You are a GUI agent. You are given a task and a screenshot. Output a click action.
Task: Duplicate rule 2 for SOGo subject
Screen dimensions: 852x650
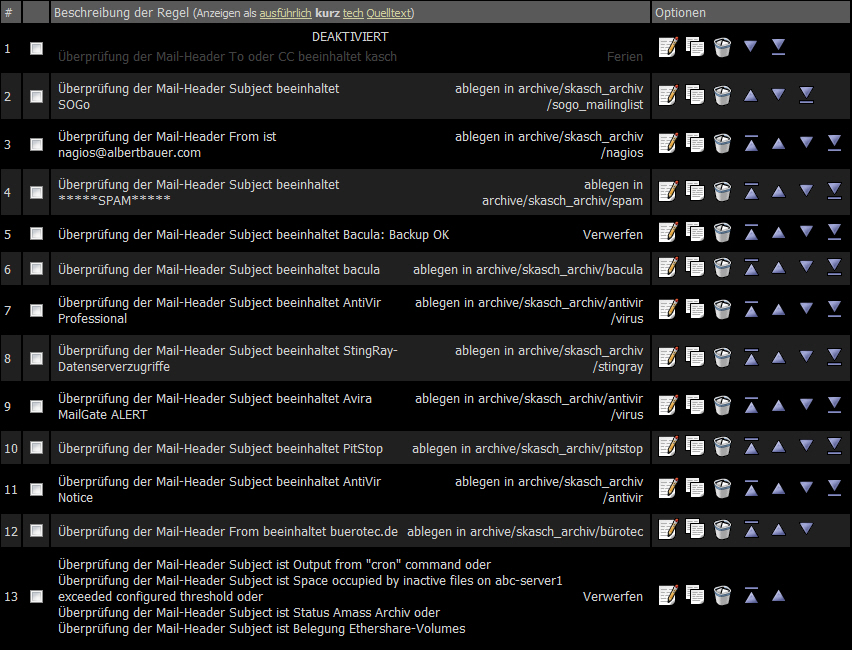[x=695, y=95]
